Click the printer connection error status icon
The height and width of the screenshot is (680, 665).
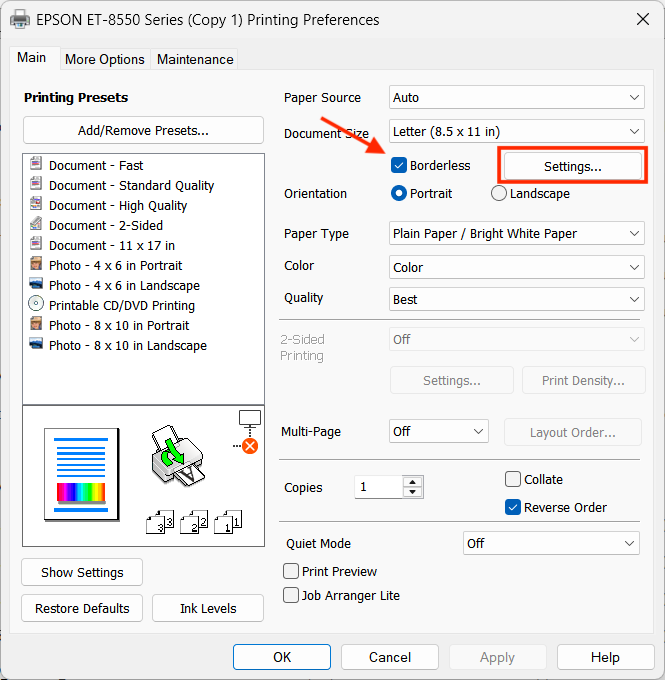tap(250, 446)
